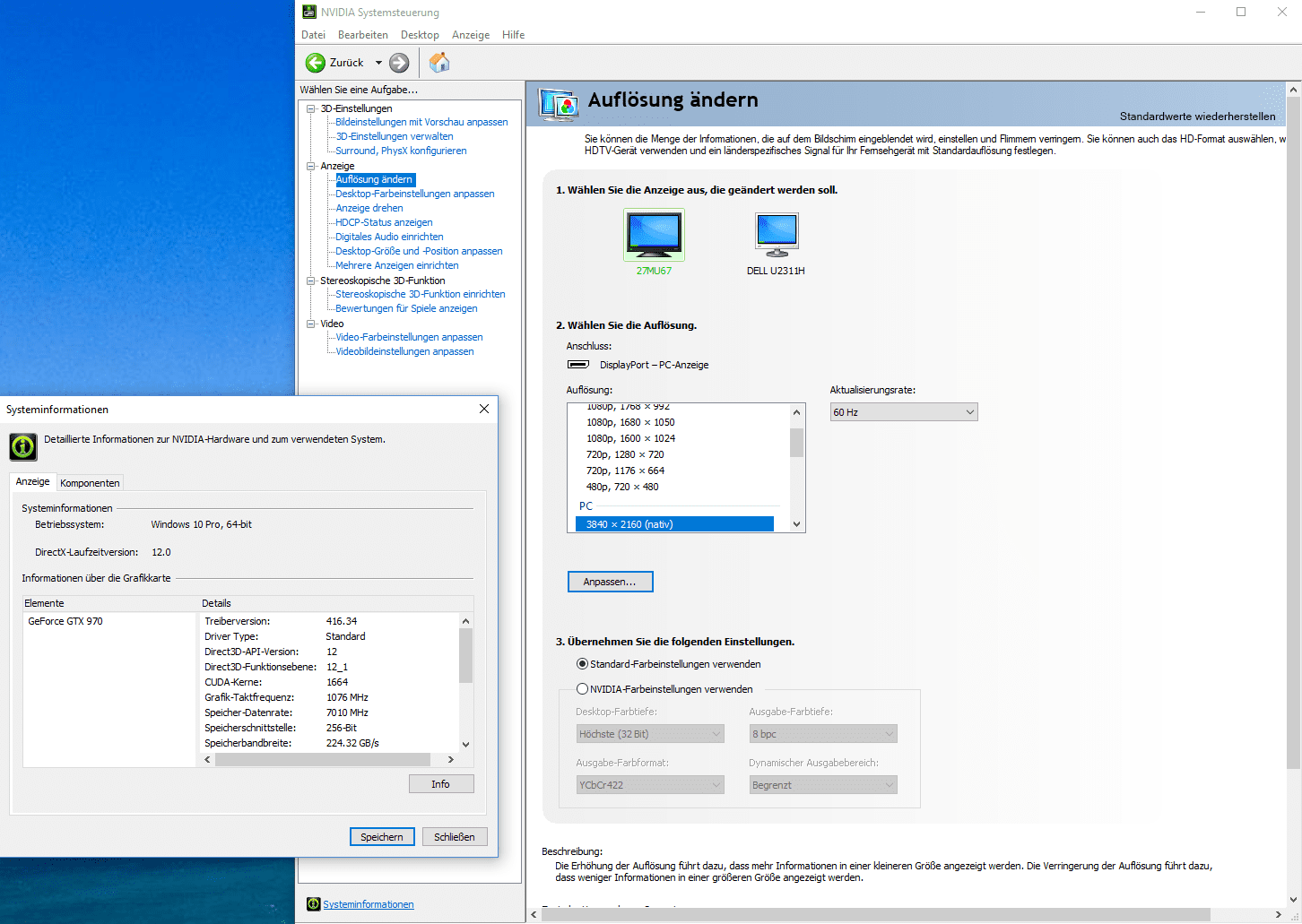The height and width of the screenshot is (924, 1302).
Task: Select 3840 × 2160 (nativ) resolution
Action: (674, 524)
